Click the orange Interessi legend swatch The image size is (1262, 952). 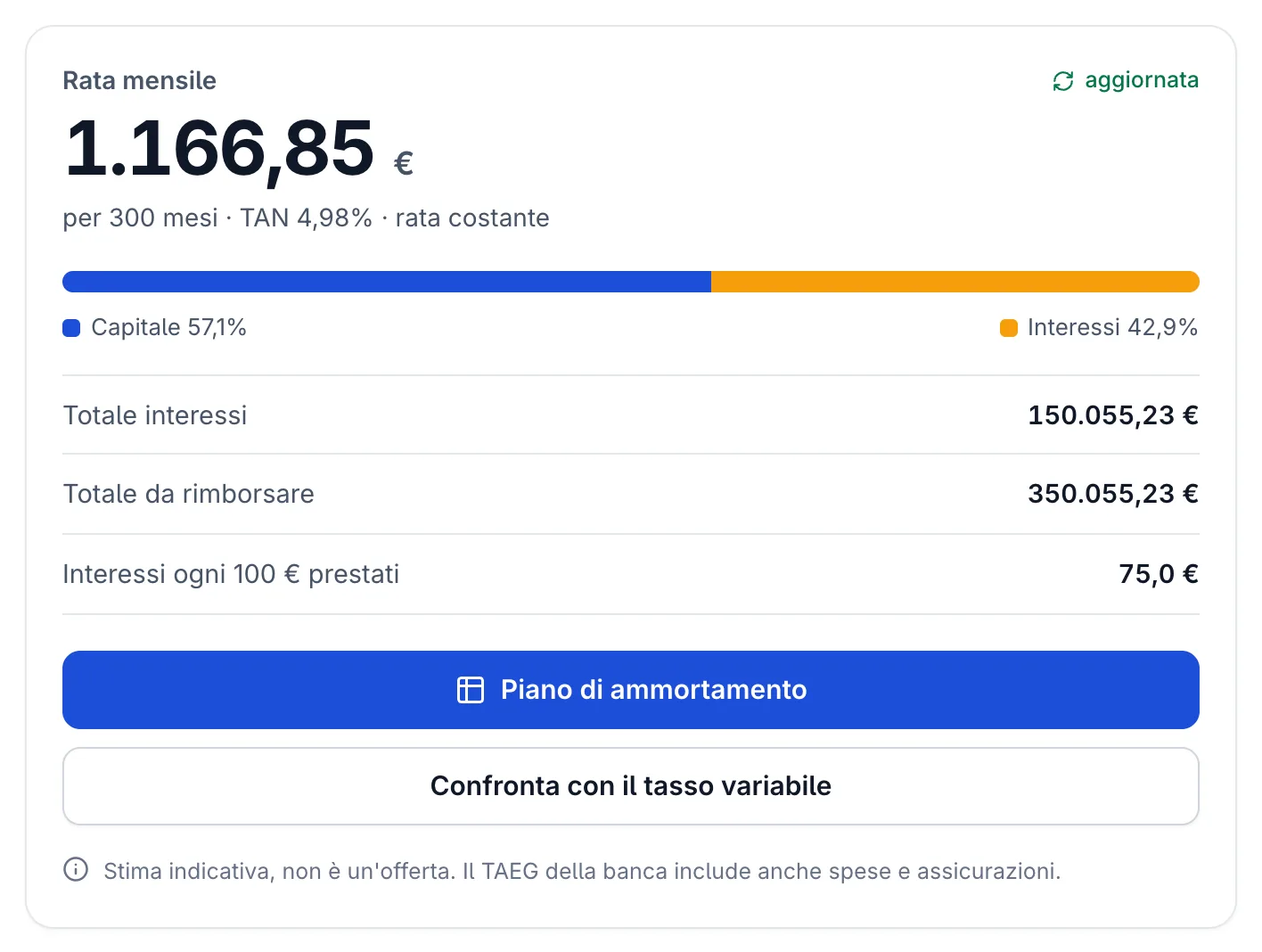click(x=1009, y=328)
